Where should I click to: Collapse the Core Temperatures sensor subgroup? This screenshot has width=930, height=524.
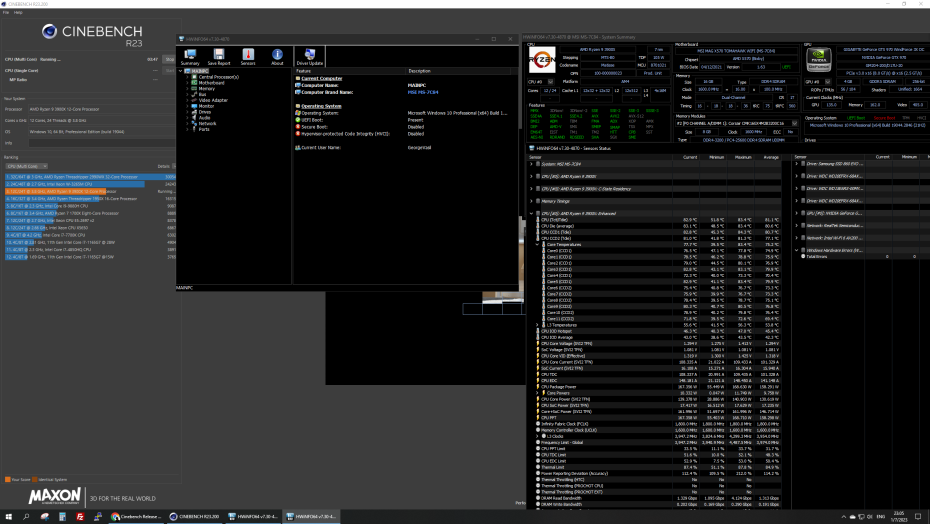click(537, 244)
